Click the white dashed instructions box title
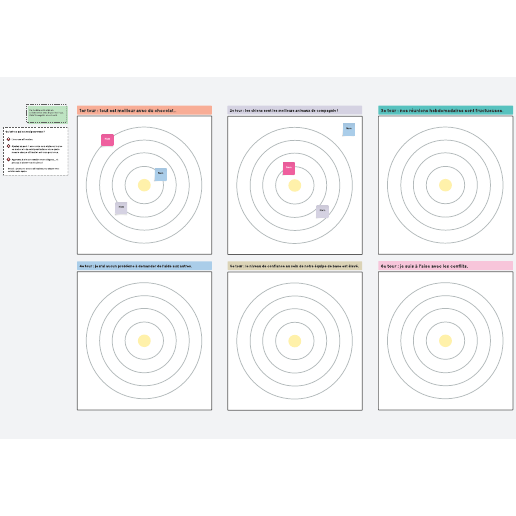The width and height of the screenshot is (516, 516). tap(25, 132)
